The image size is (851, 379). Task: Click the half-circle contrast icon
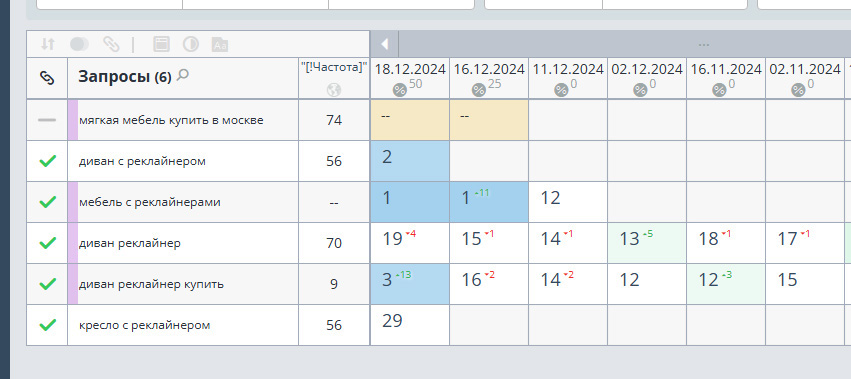coord(190,44)
